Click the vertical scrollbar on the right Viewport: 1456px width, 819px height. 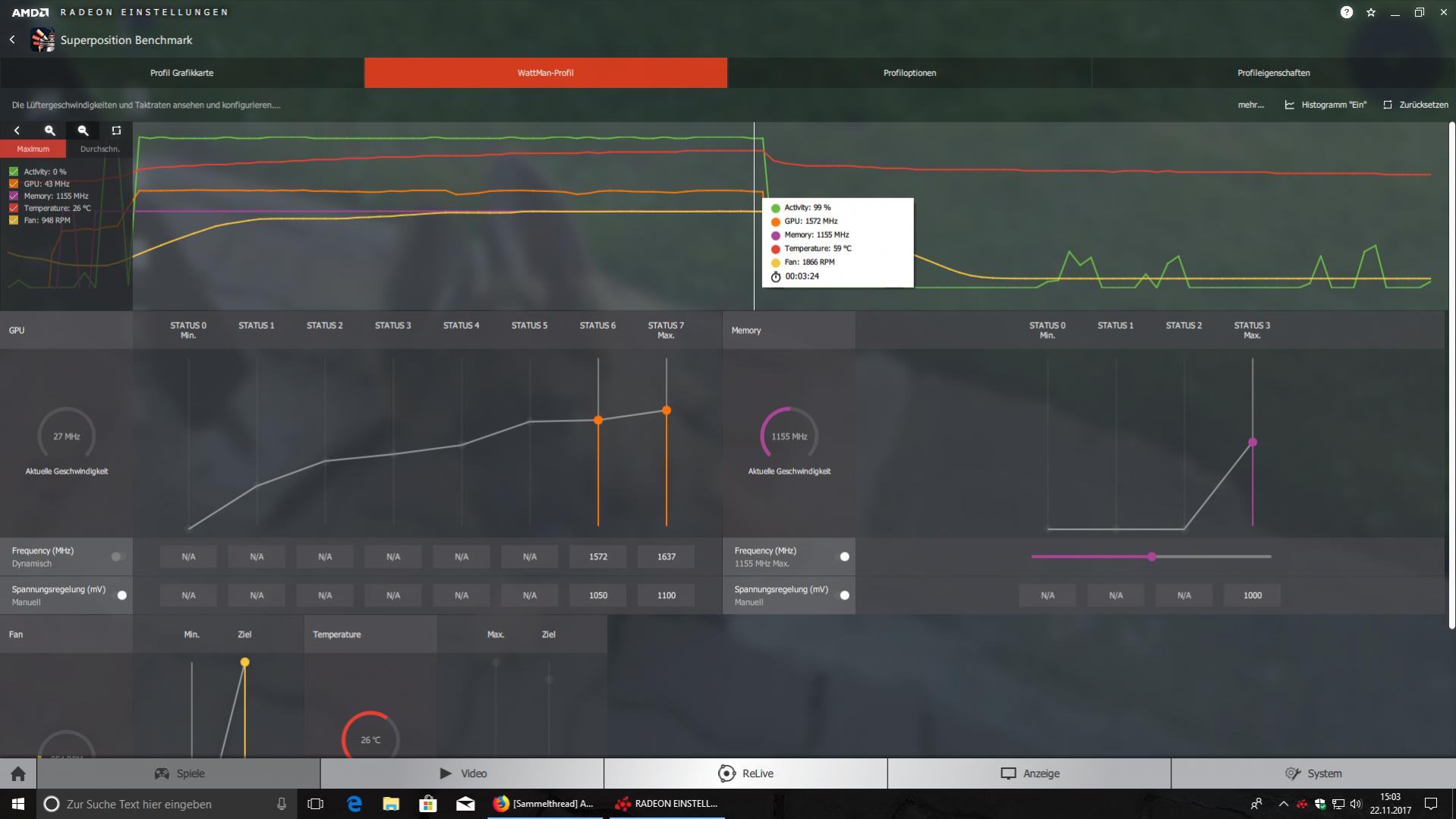1451,375
